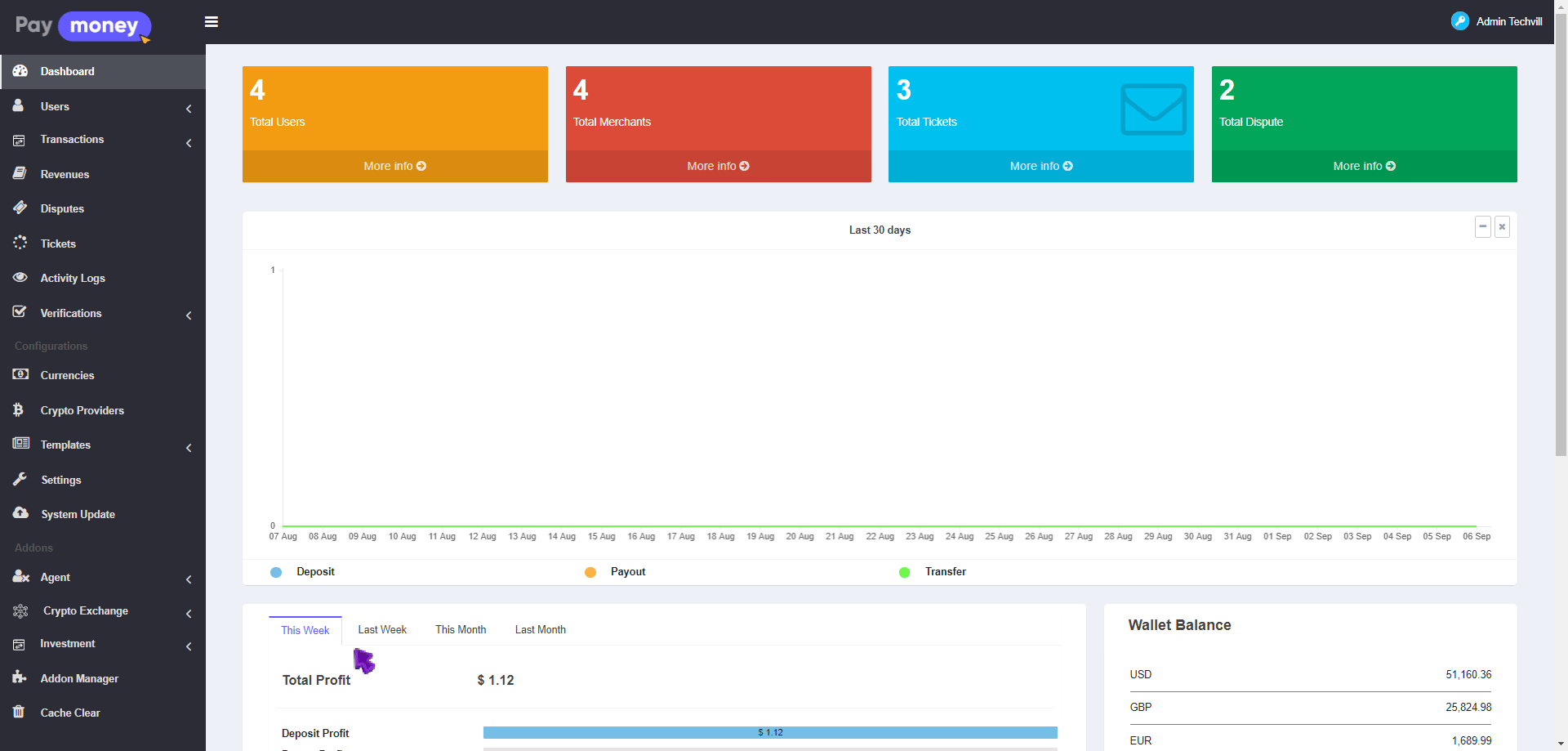The height and width of the screenshot is (751, 1568).
Task: Click the System Update cloud icon
Action: coord(20,513)
